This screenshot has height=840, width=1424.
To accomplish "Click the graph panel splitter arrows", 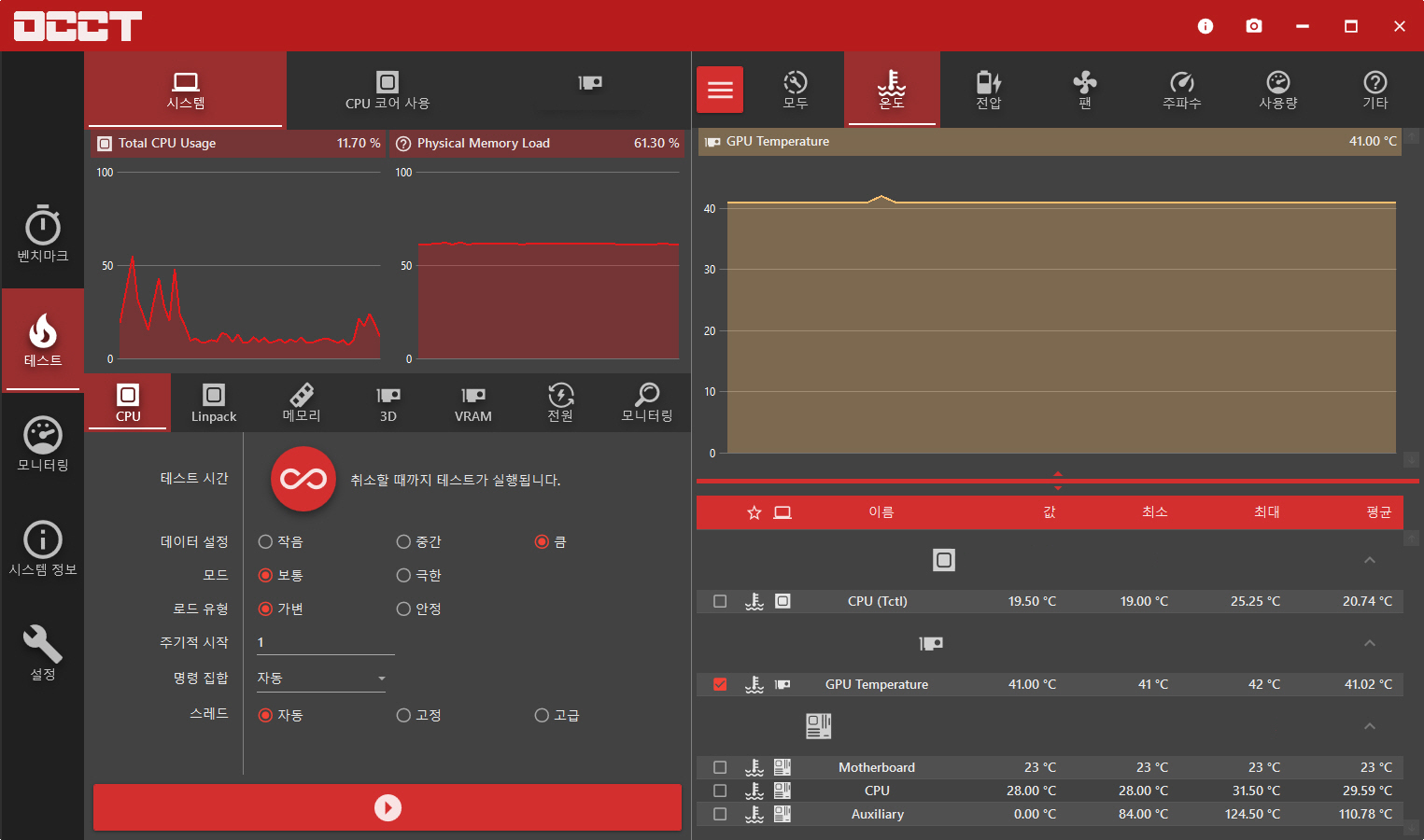I will click(1058, 481).
